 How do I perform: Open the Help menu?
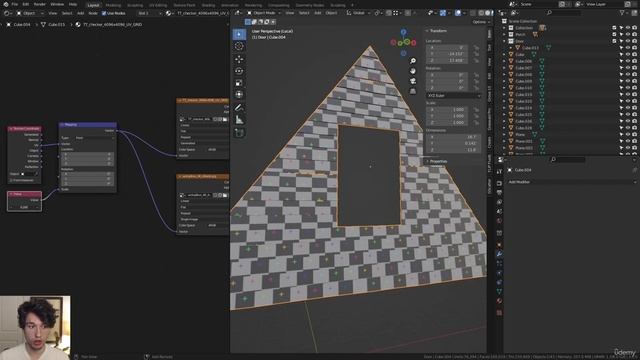click(x=73, y=4)
